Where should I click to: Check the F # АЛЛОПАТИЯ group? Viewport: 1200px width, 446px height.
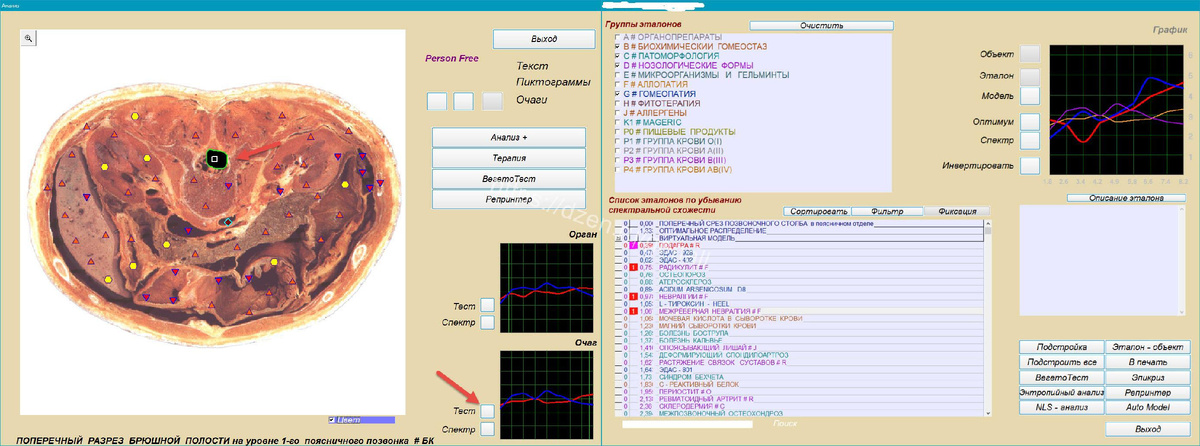click(x=617, y=84)
